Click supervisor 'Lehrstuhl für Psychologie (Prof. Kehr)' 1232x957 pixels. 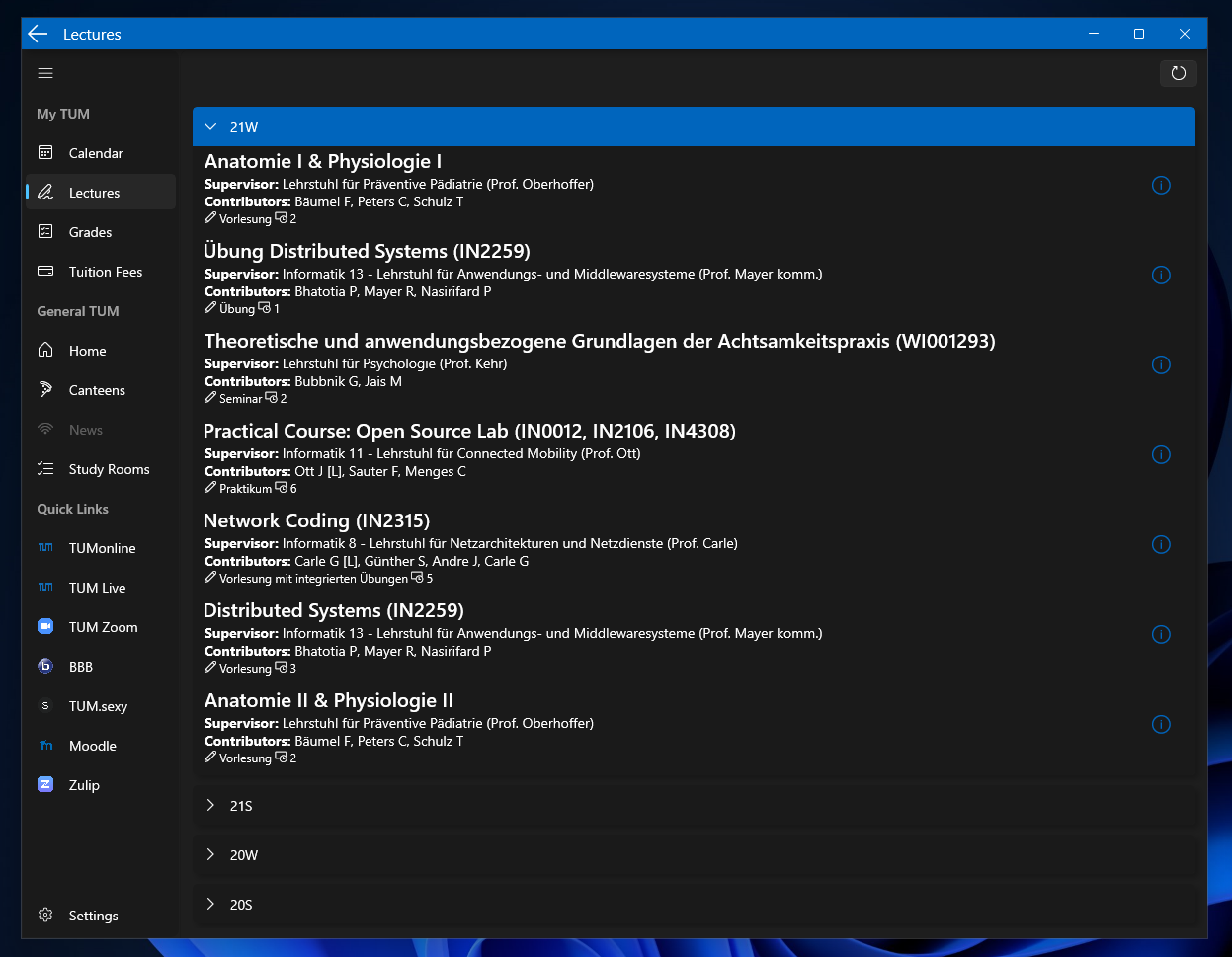click(x=394, y=363)
